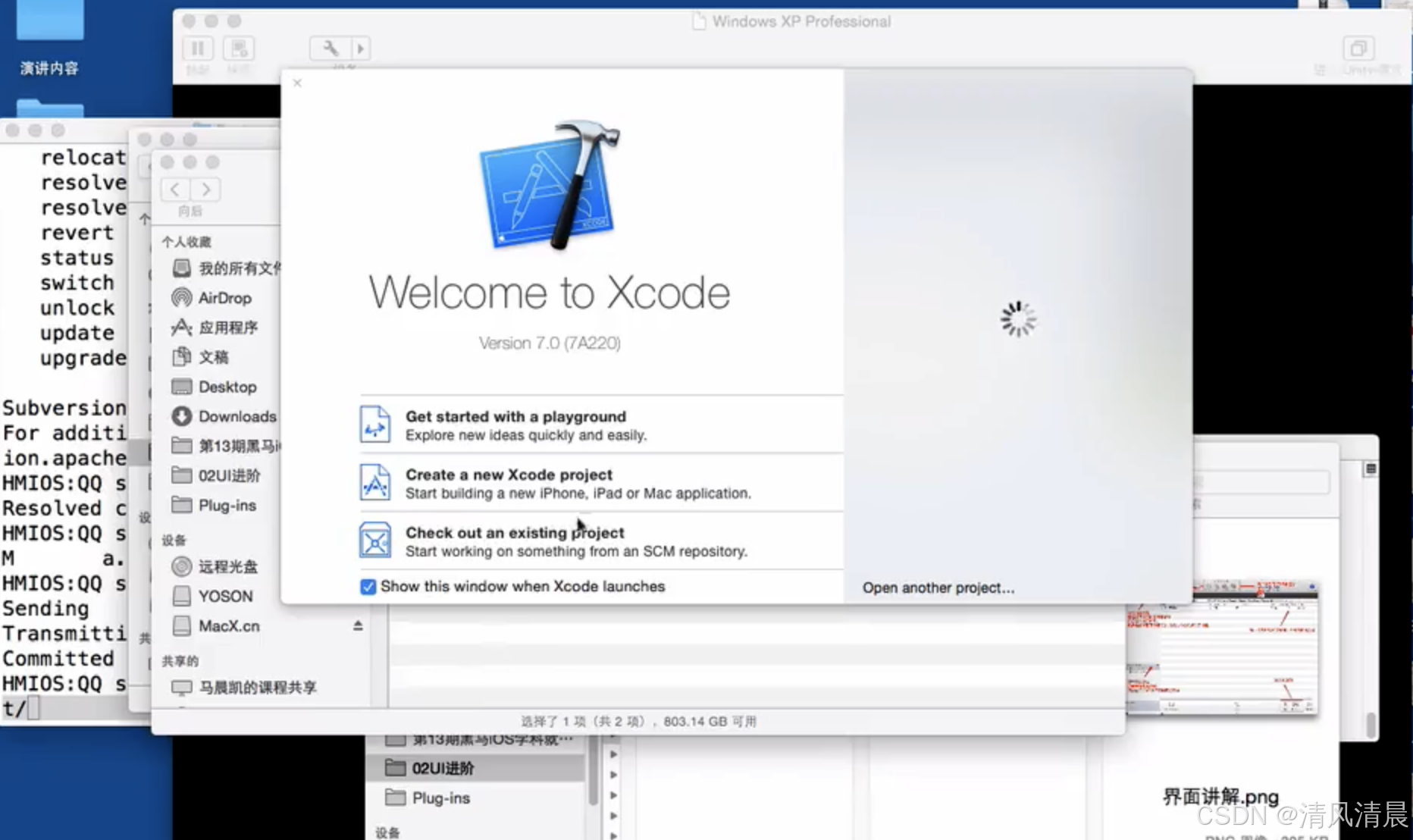
Task: Select AirDrop in Finder sidebar
Action: tap(224, 298)
